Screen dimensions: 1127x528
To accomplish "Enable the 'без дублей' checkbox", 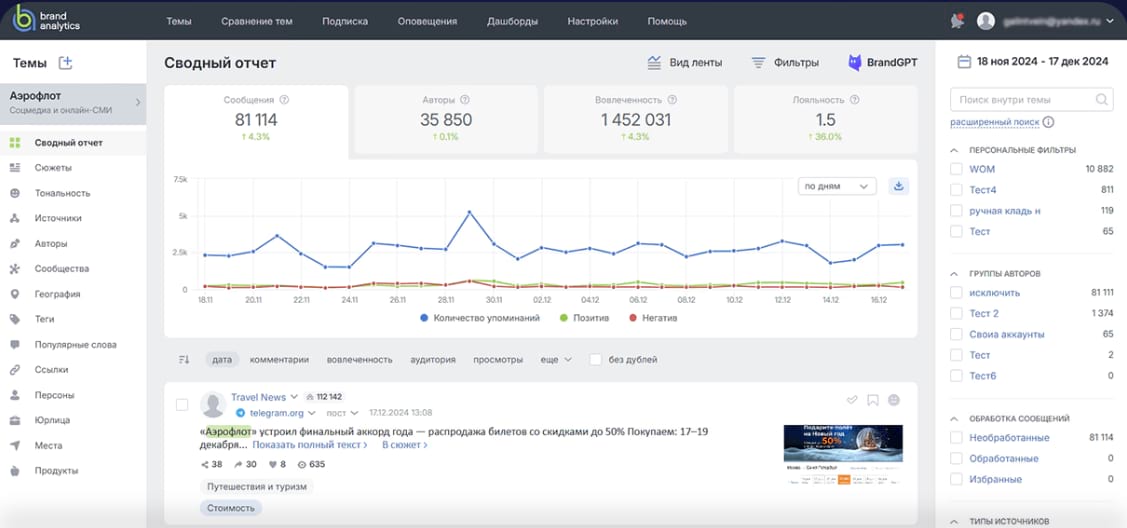I will tap(596, 360).
